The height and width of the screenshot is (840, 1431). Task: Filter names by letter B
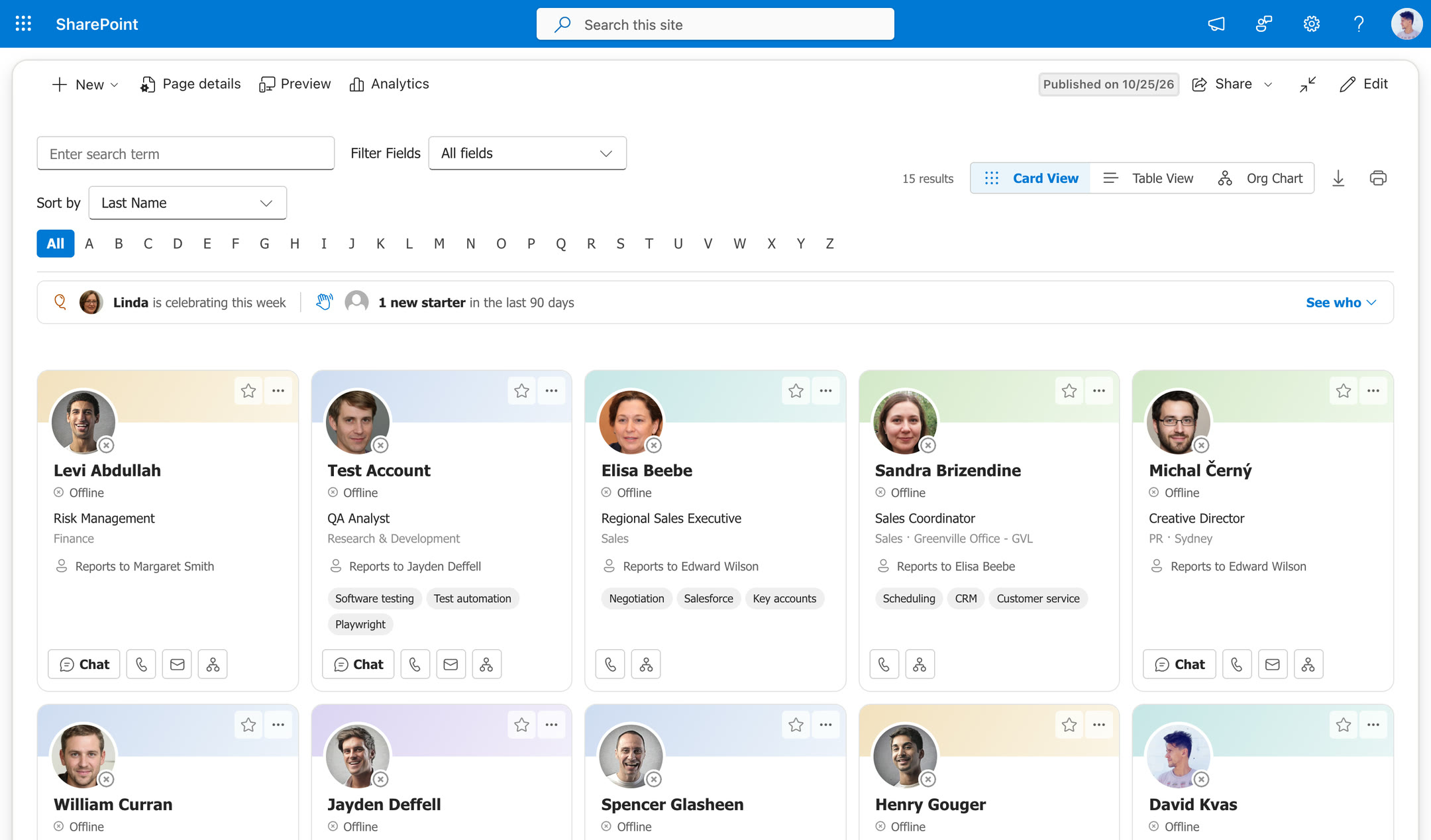(119, 244)
